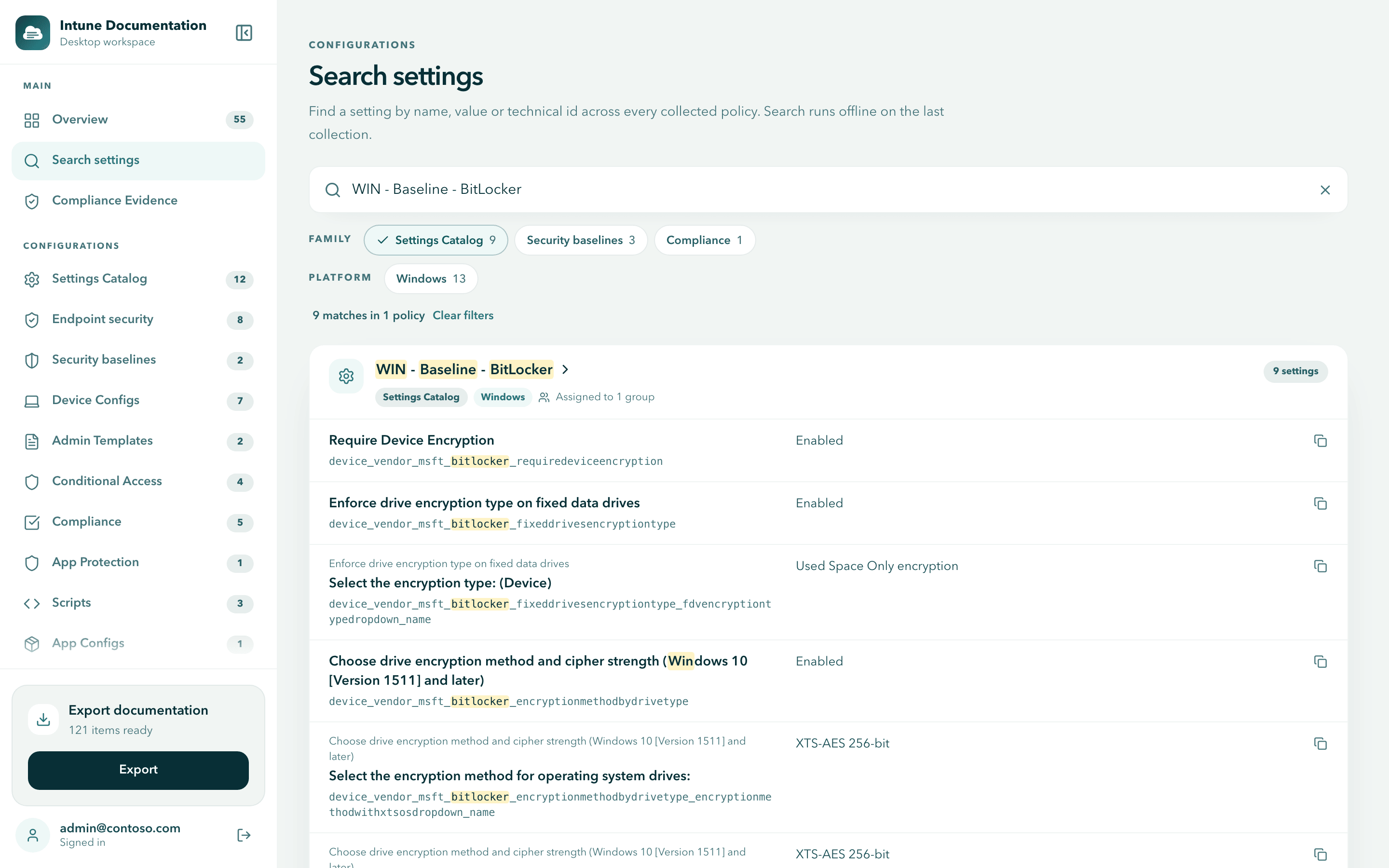Click the App Configs box icon
Image resolution: width=1389 pixels, height=868 pixels.
[x=31, y=644]
